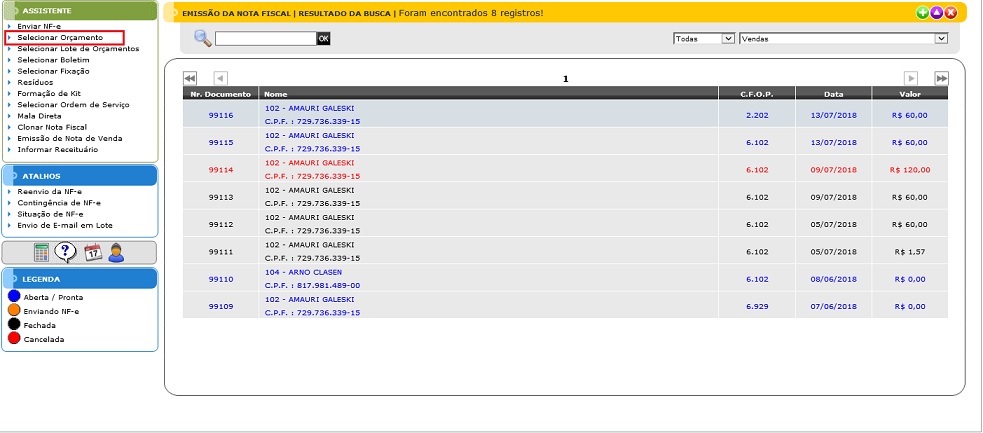
Task: Open the Todas status dropdown
Action: [704, 38]
